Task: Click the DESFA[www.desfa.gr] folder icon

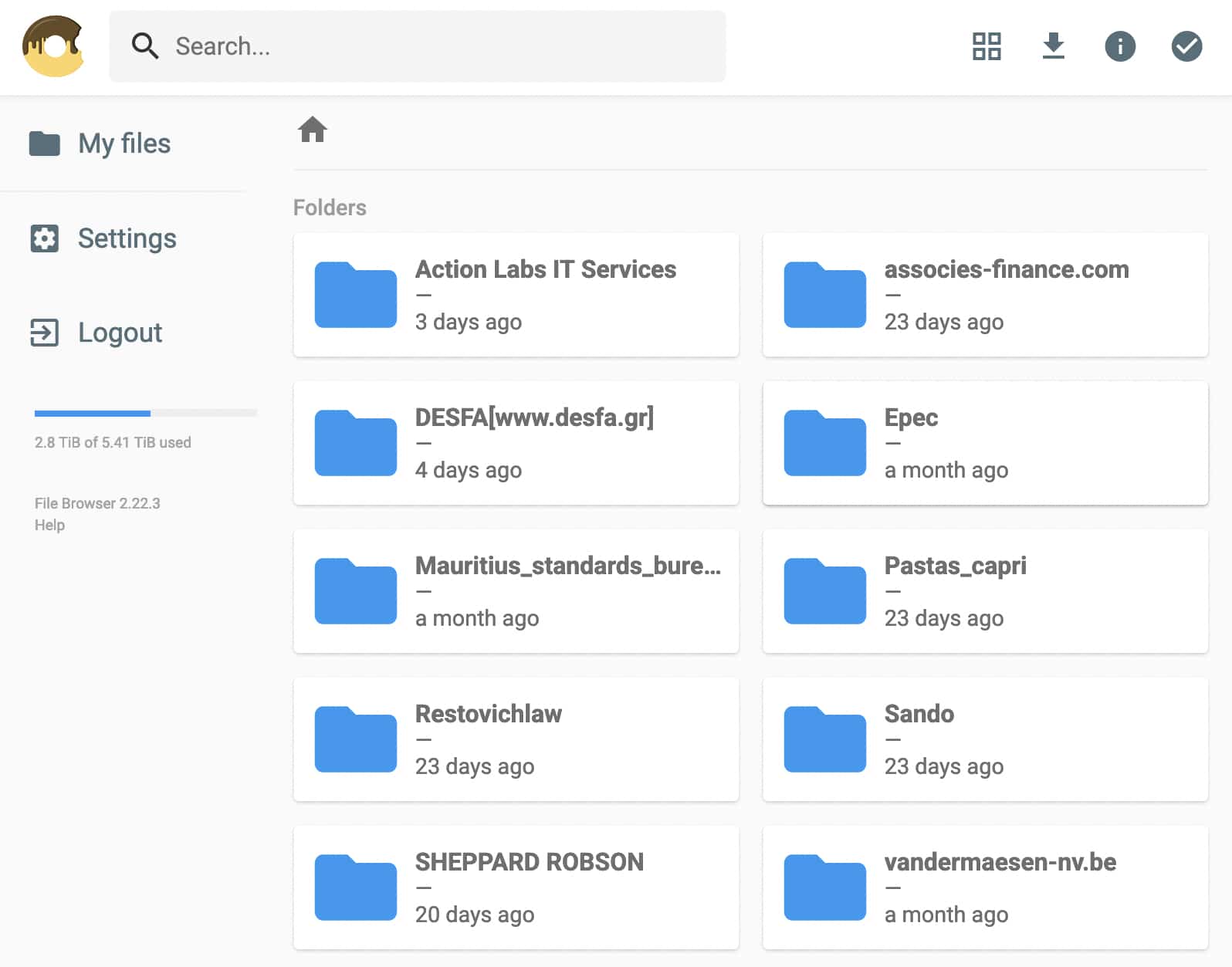Action: tap(356, 443)
